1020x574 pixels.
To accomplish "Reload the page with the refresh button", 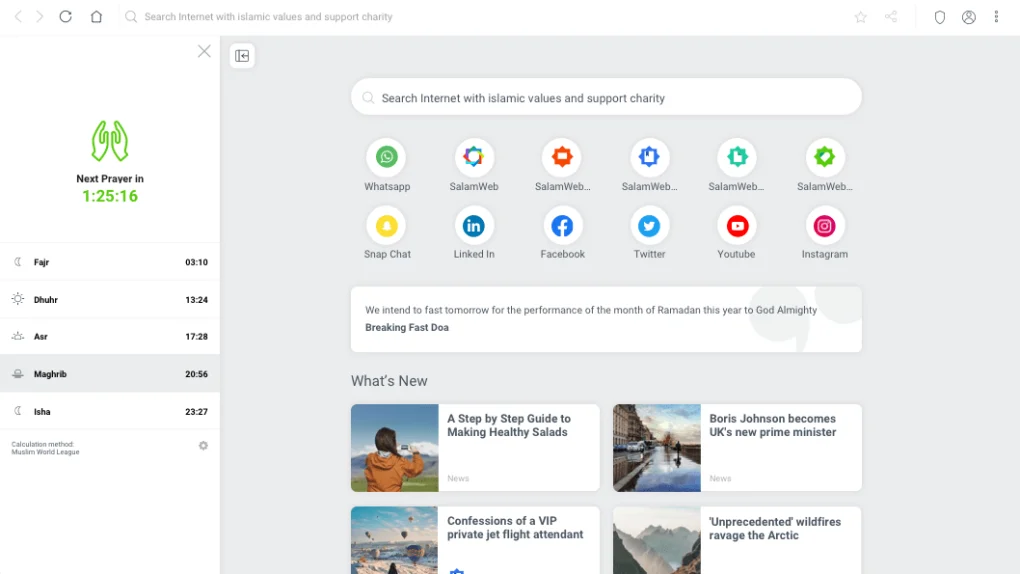I will pyautogui.click(x=66, y=17).
